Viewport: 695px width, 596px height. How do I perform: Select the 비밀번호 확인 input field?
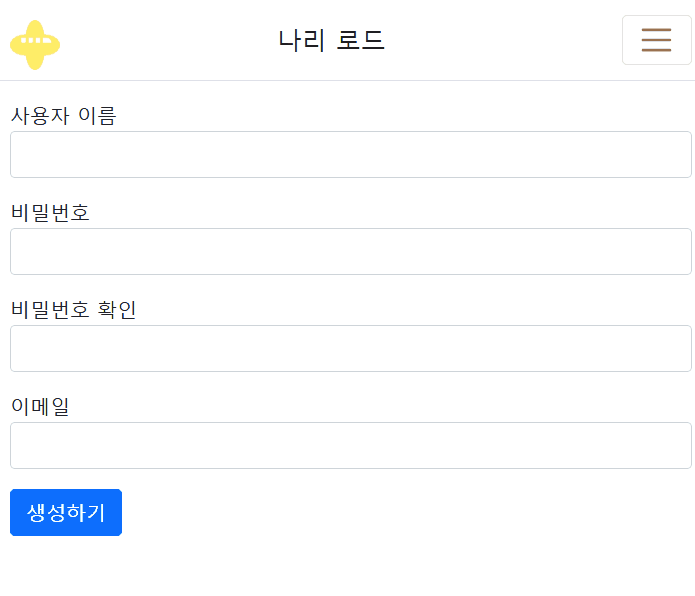click(351, 348)
